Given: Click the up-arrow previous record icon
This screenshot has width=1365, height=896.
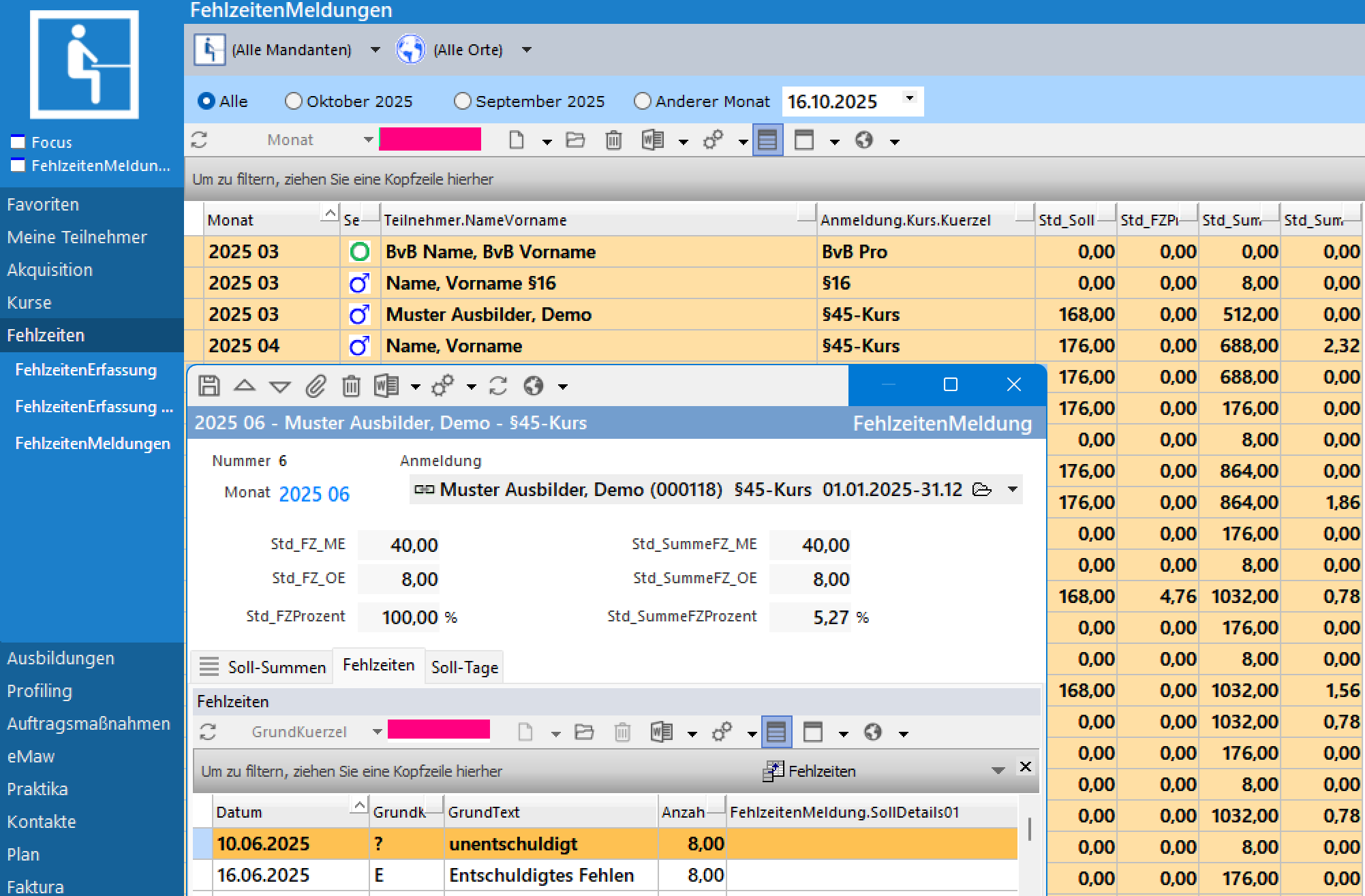Looking at the screenshot, I should coord(244,386).
